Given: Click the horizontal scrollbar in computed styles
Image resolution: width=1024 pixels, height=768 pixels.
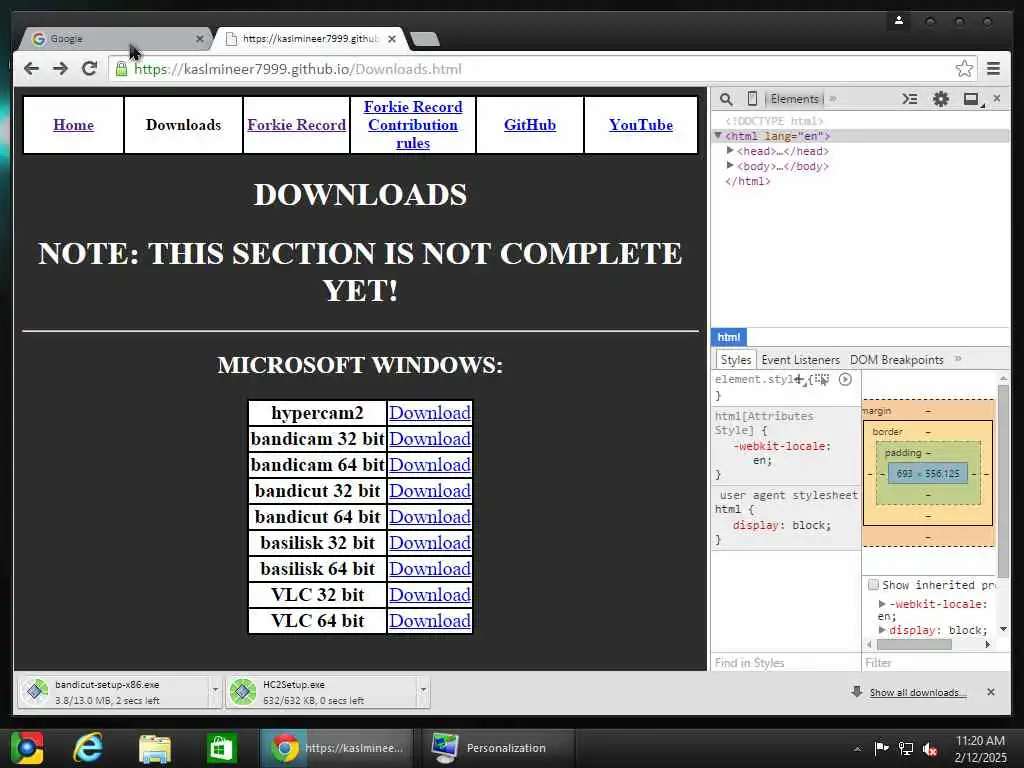Looking at the screenshot, I should [x=914, y=644].
